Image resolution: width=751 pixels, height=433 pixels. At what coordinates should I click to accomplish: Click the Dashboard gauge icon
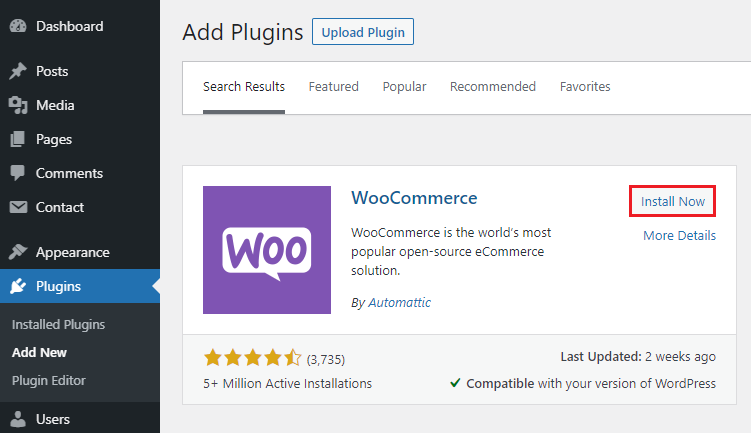(x=18, y=26)
